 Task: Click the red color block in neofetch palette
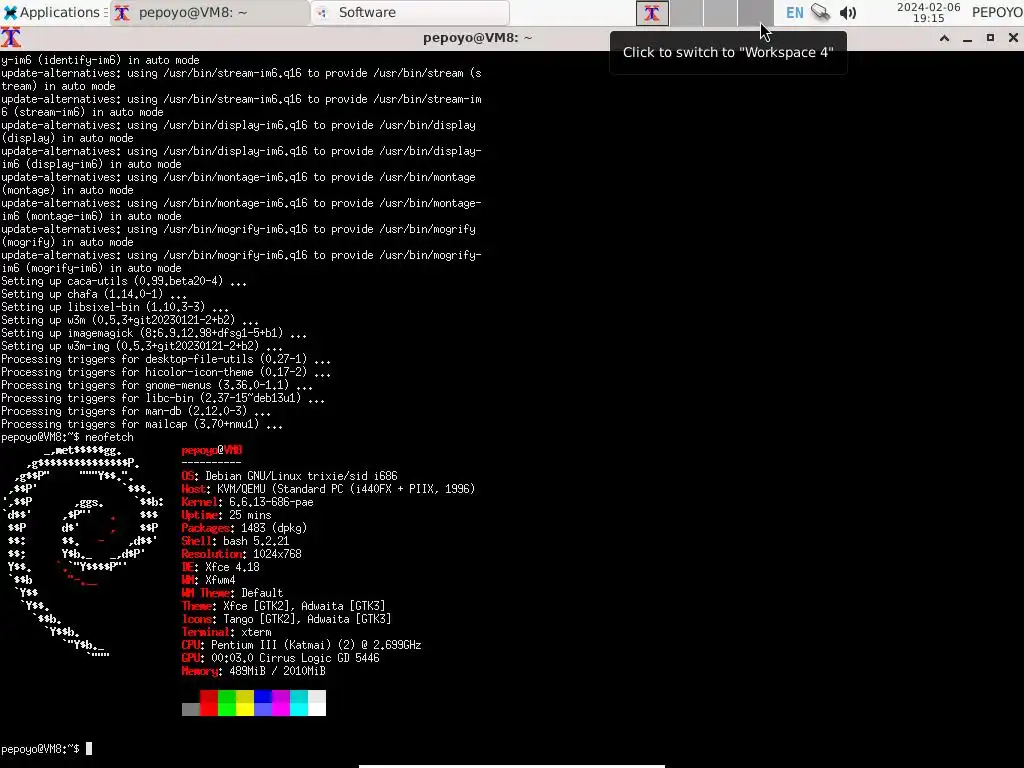pos(208,703)
